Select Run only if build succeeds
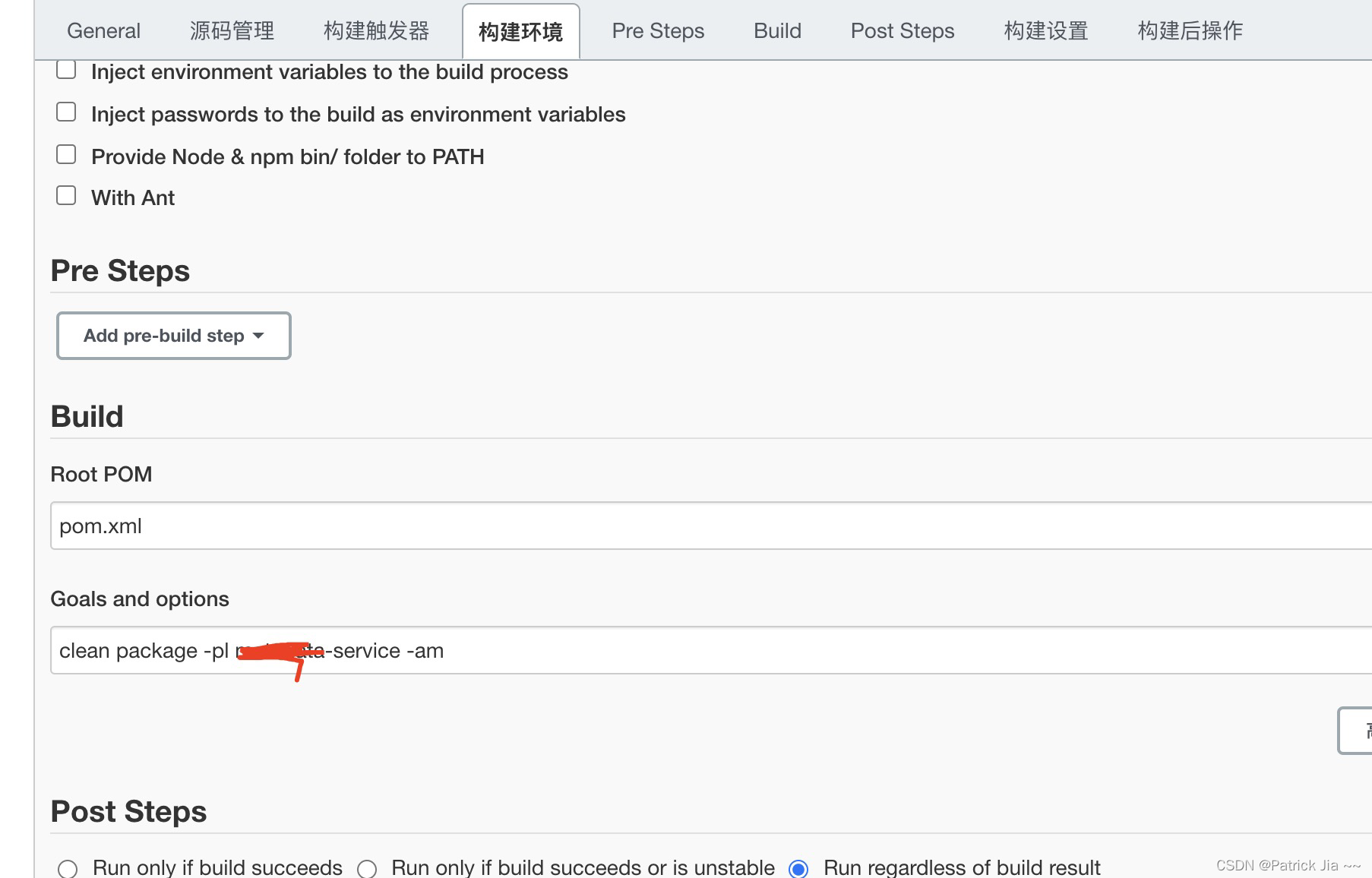The width and height of the screenshot is (1372, 878). 69,868
